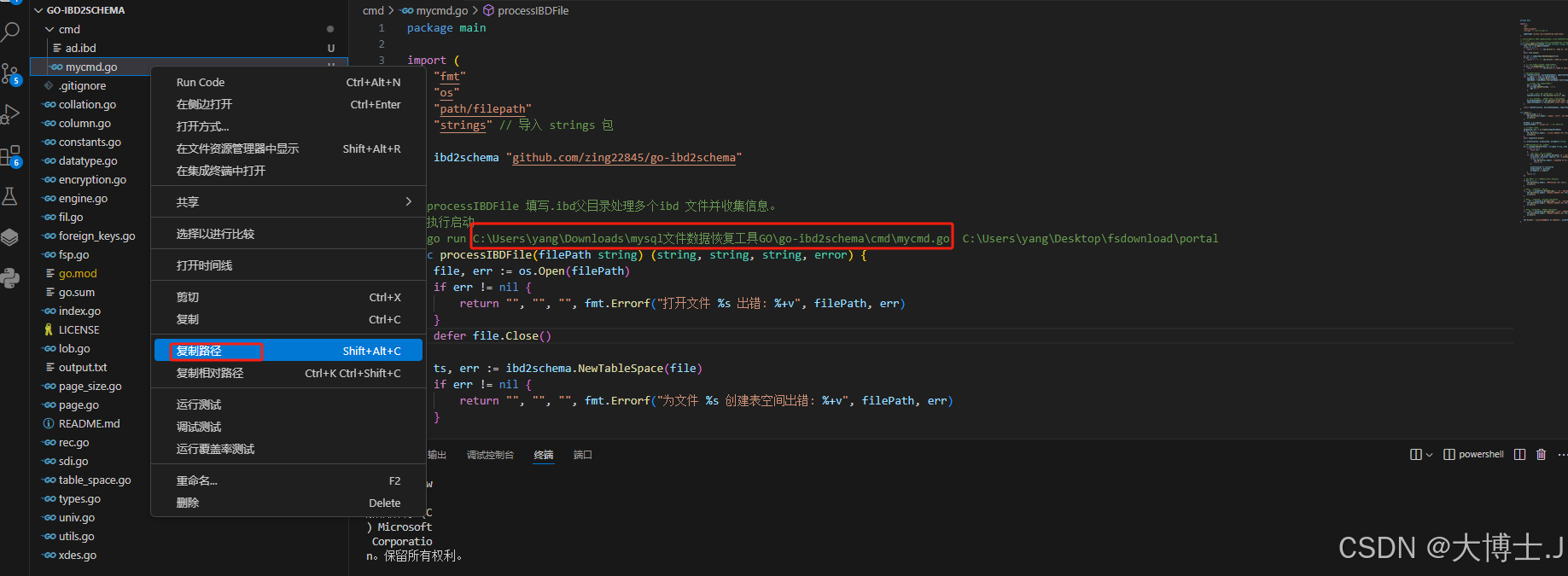
Task: Switch to the 调试控制台 panel tab
Action: coord(490,455)
